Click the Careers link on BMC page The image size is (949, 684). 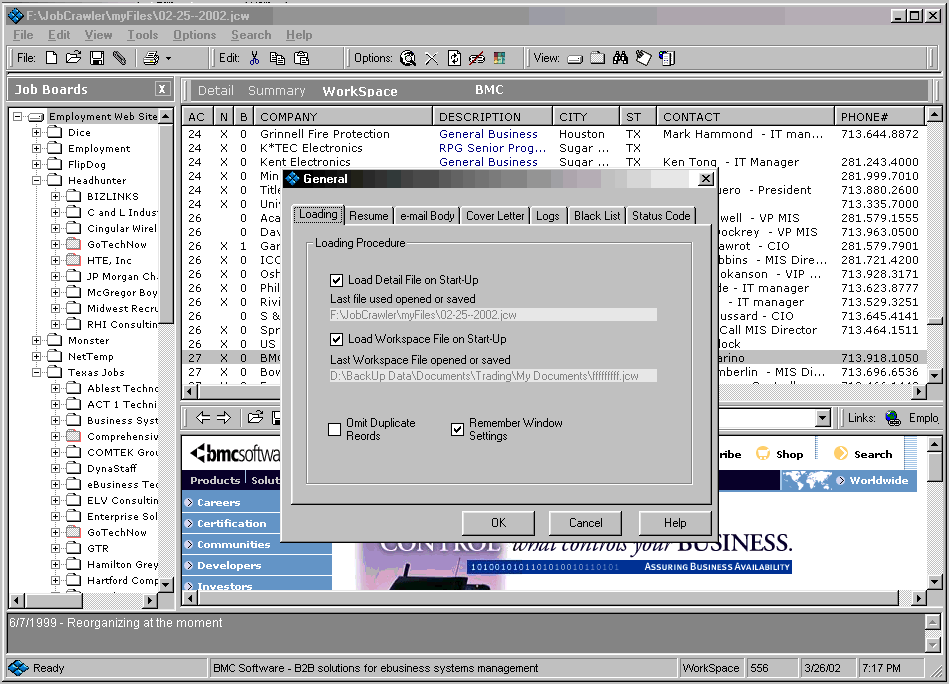pyautogui.click(x=220, y=501)
